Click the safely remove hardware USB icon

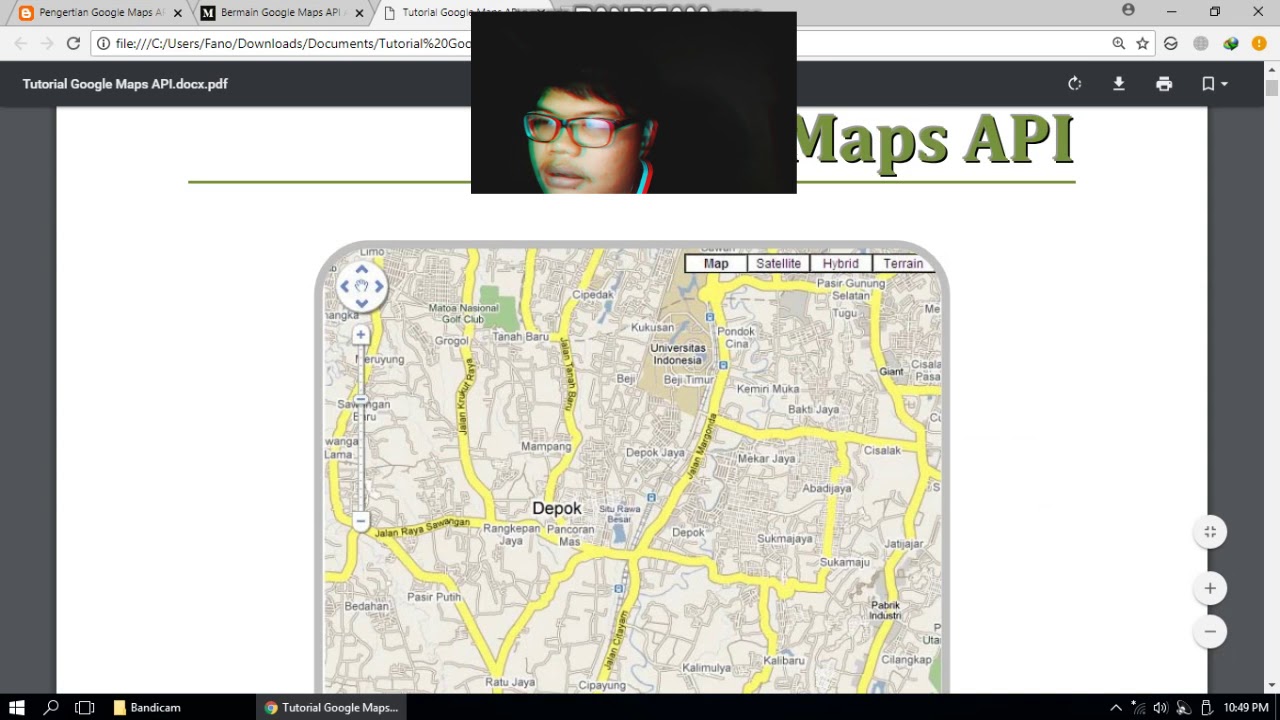(x=1206, y=708)
